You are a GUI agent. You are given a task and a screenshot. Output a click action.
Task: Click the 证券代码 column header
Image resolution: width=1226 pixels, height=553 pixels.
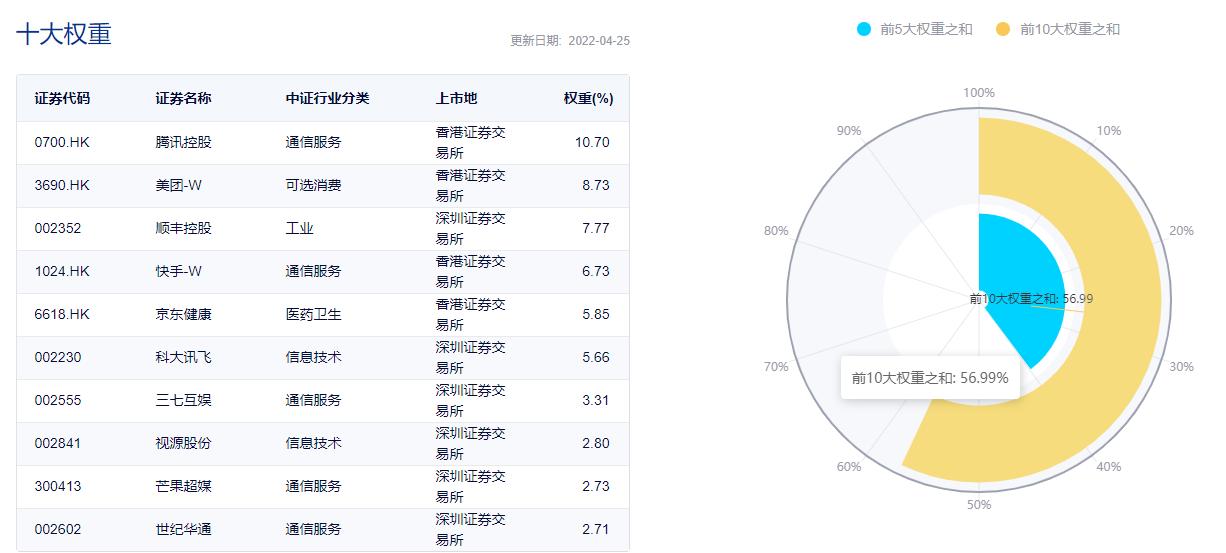point(62,98)
